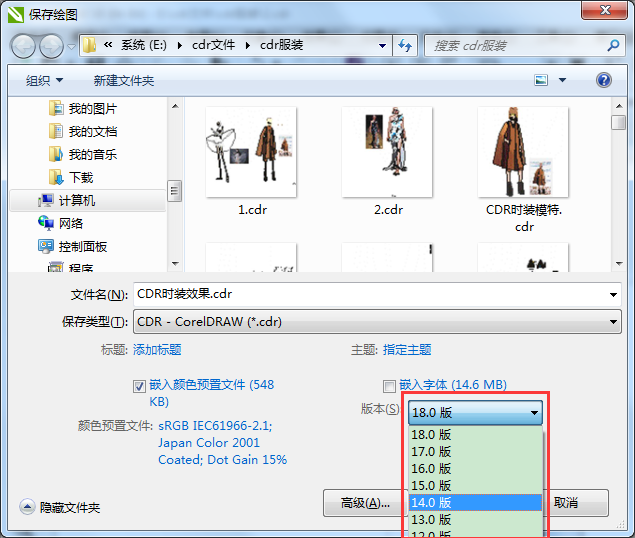Click 系统 (E:) in the address breadcrumb

coord(144,45)
